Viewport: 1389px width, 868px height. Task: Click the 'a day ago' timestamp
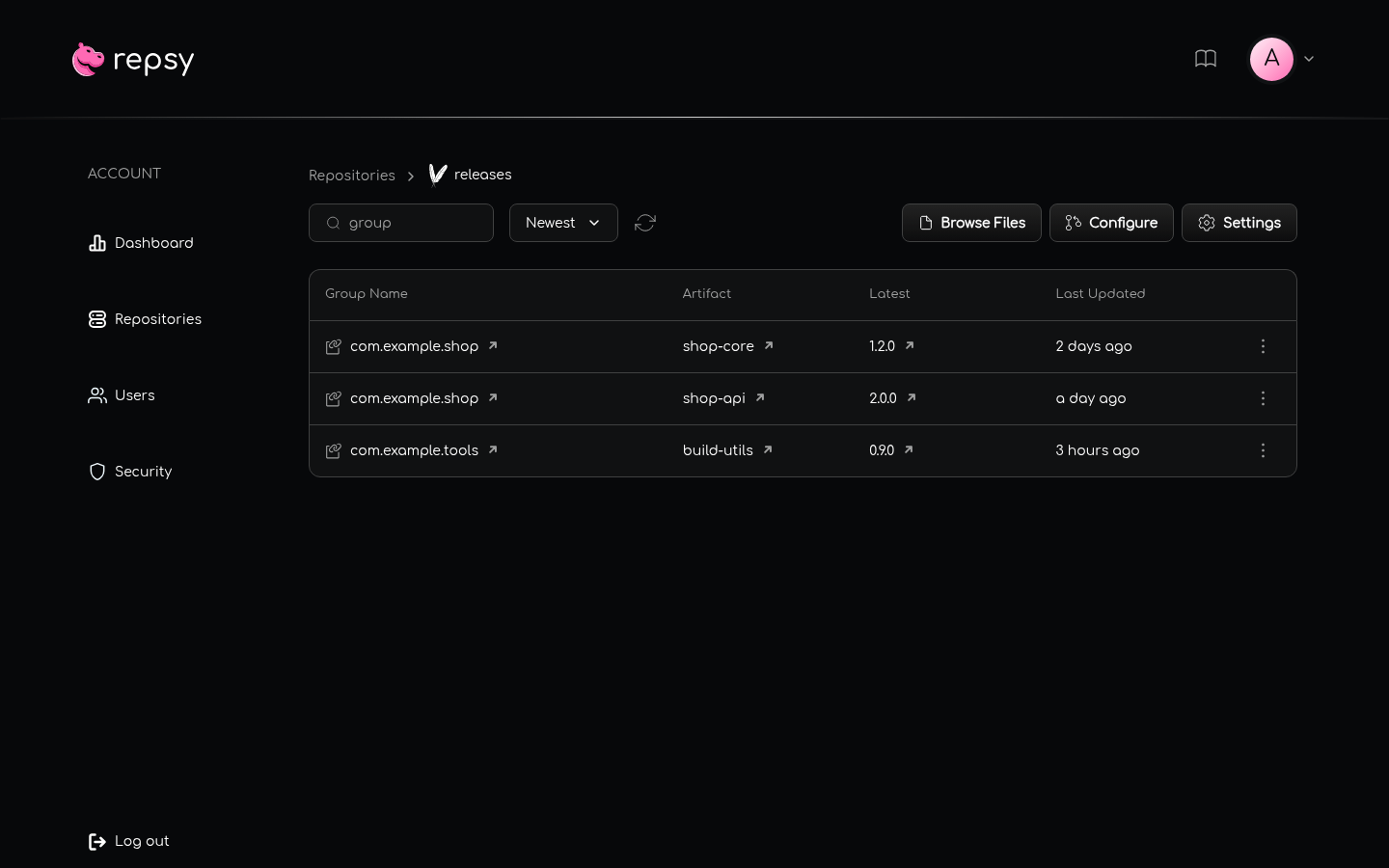pyautogui.click(x=1091, y=398)
